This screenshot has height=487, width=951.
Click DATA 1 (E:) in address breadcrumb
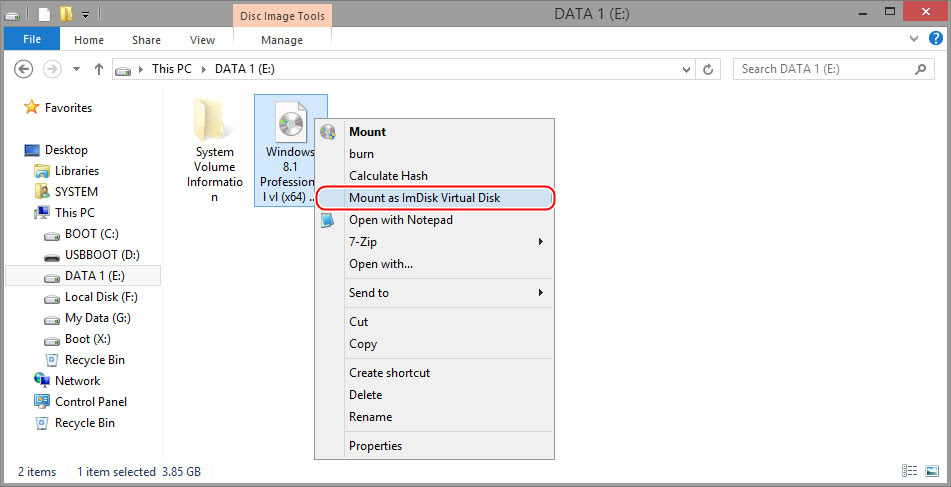point(244,69)
